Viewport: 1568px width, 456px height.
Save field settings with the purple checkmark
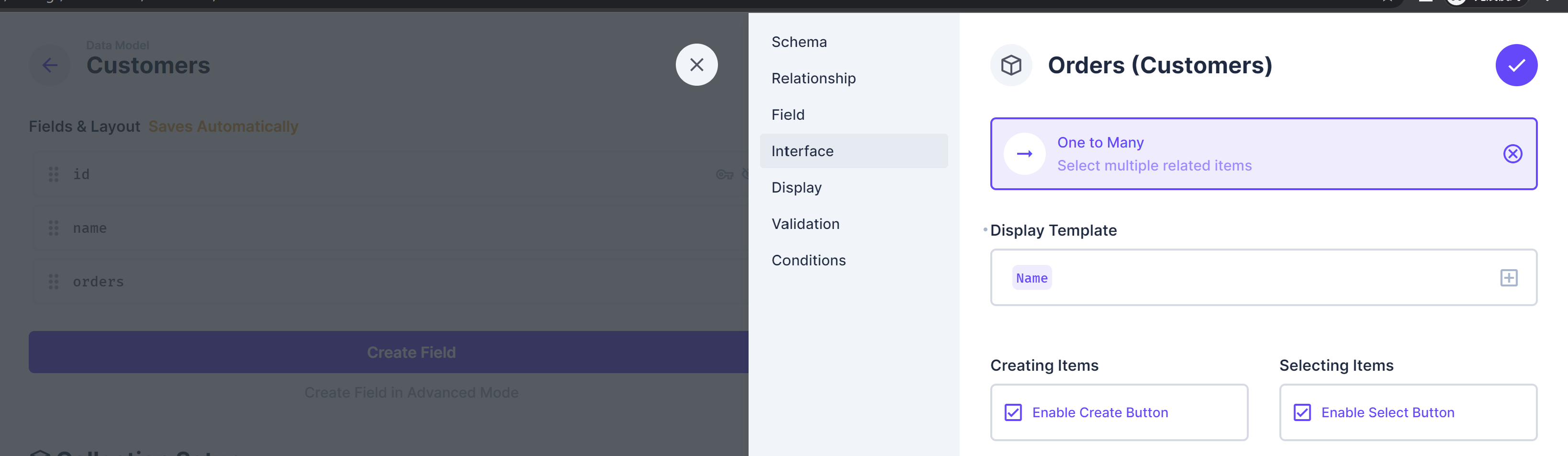click(x=1516, y=65)
